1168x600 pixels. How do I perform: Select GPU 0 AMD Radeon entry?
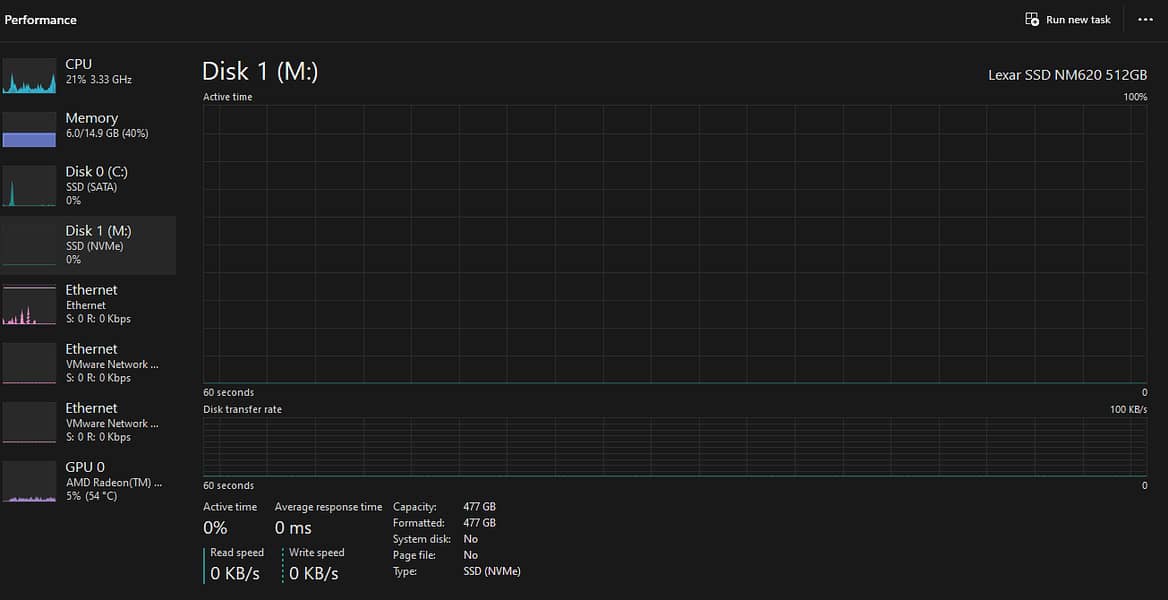pyautogui.click(x=88, y=481)
